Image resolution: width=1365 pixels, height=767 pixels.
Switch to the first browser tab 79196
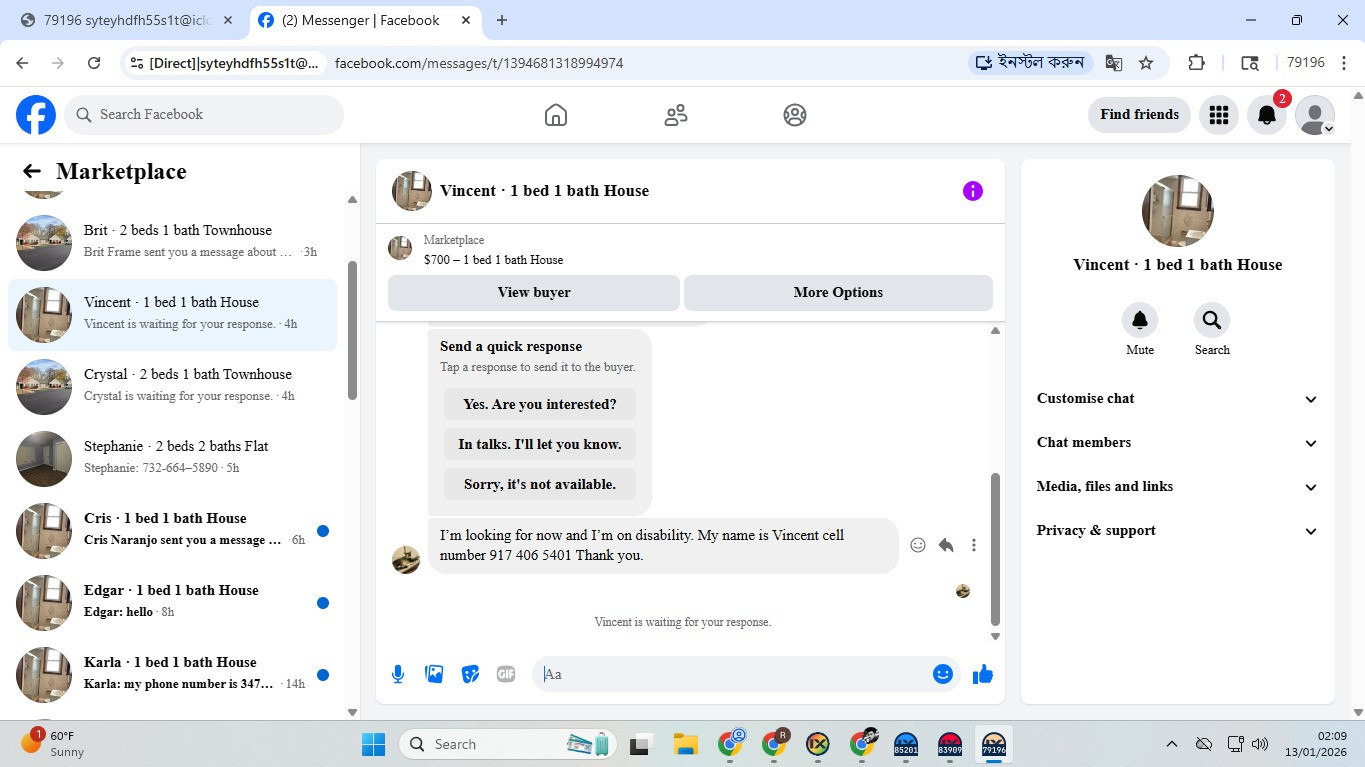[126, 20]
